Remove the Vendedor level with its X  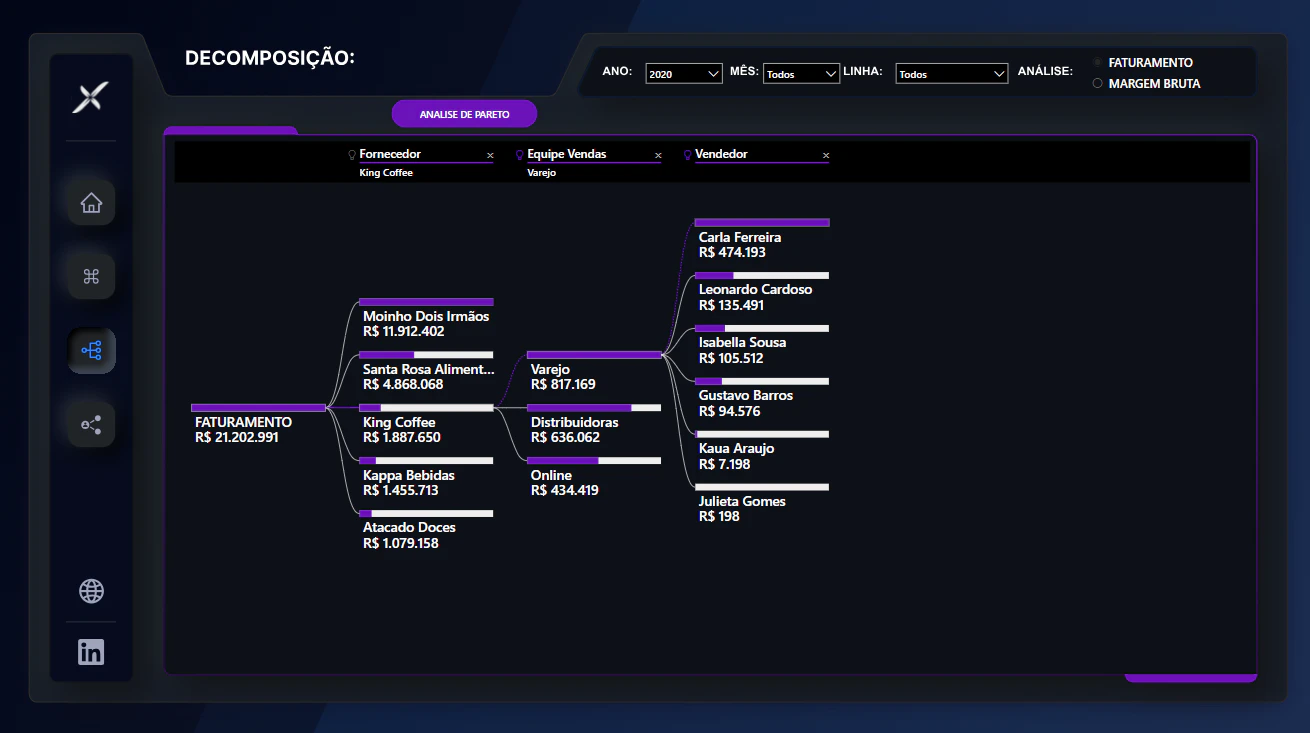point(826,155)
